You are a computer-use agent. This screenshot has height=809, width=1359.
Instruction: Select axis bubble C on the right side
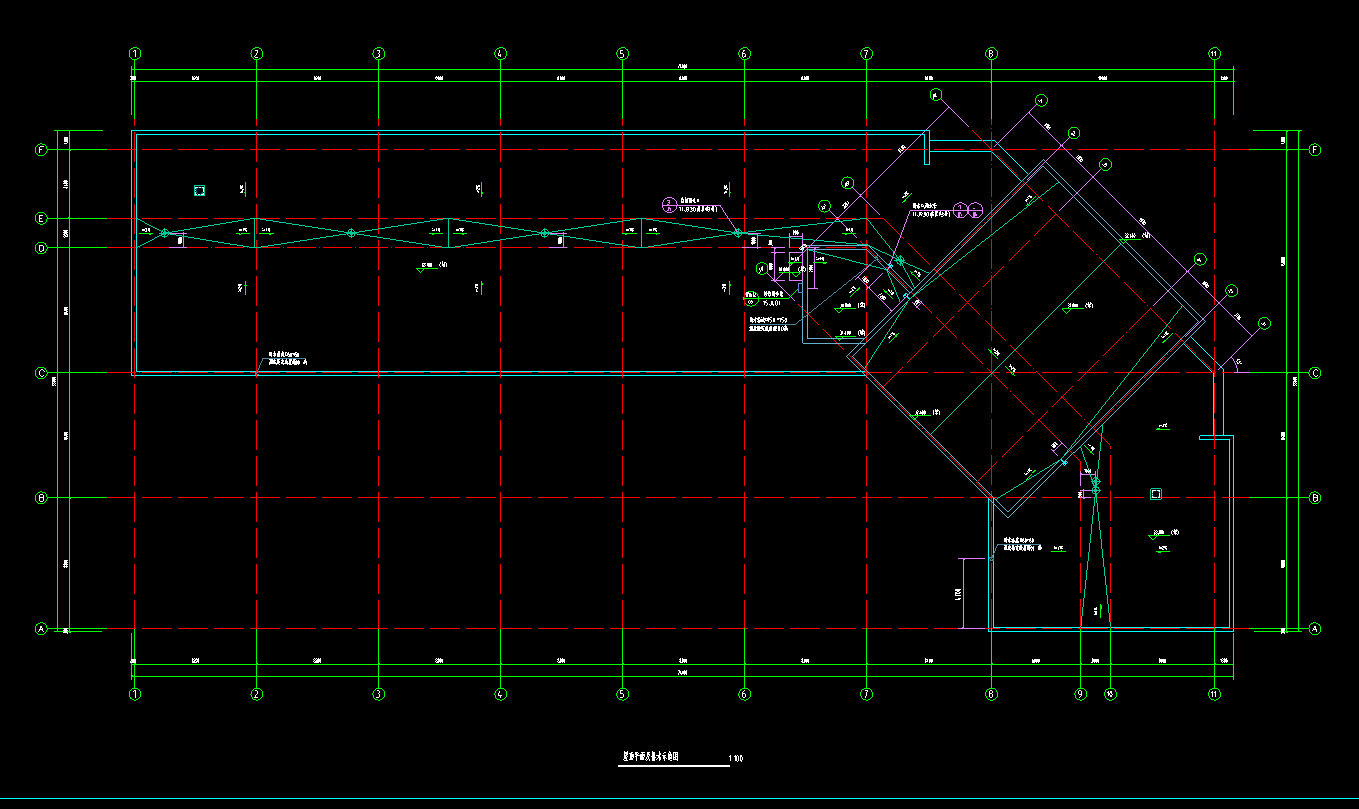pyautogui.click(x=1315, y=373)
